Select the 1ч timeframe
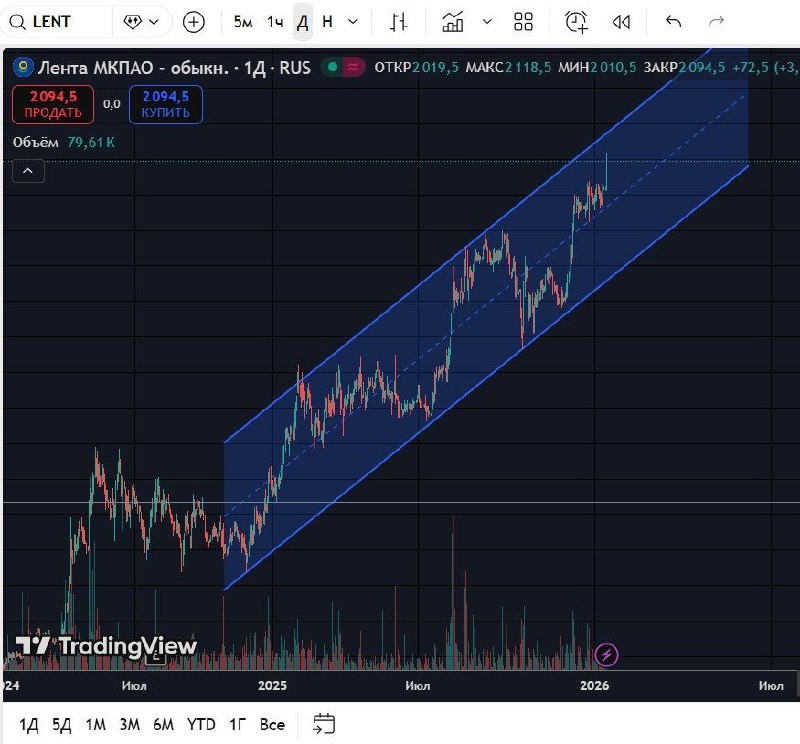The image size is (800, 744). pos(275,21)
